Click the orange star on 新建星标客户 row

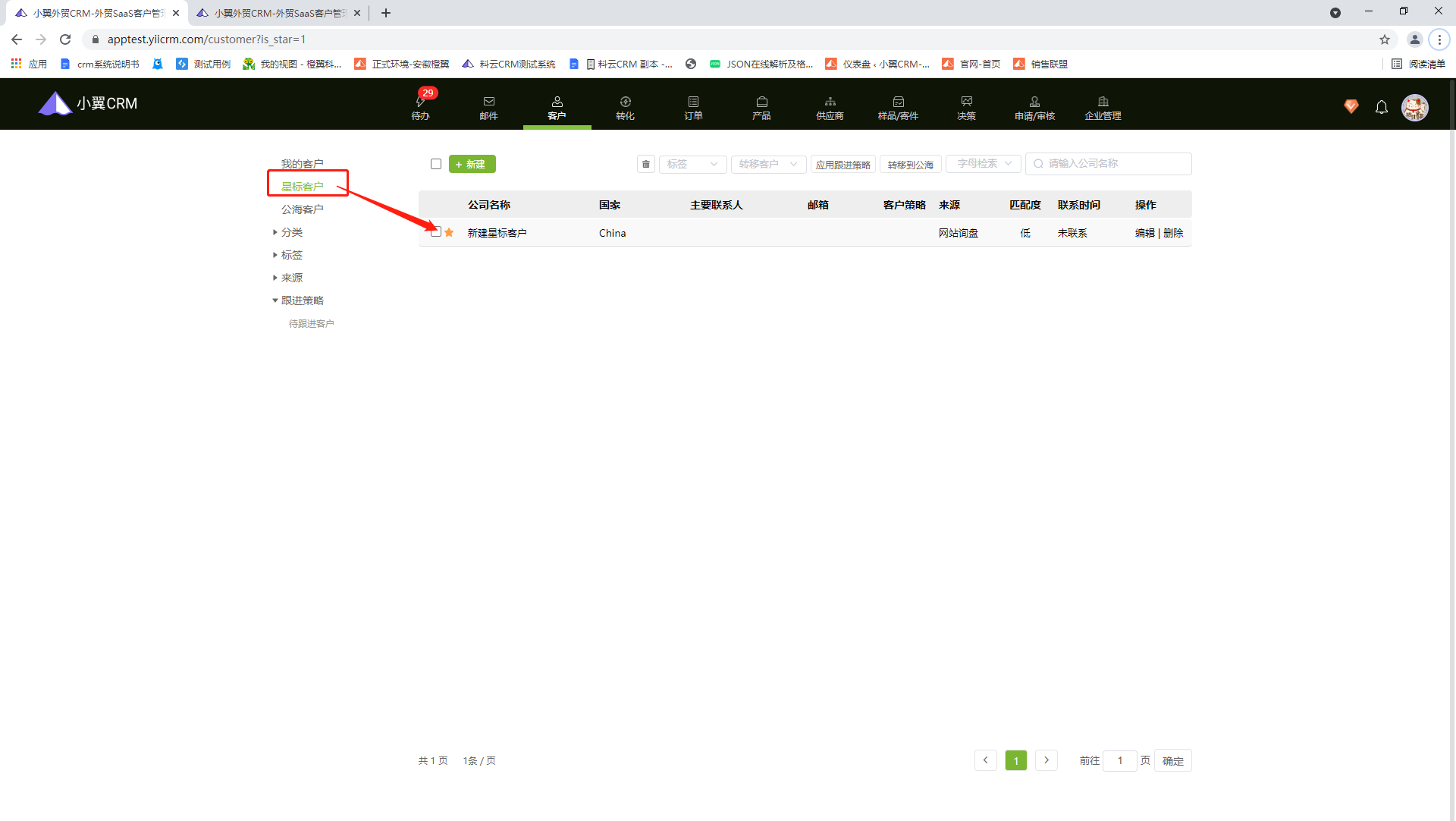click(449, 232)
